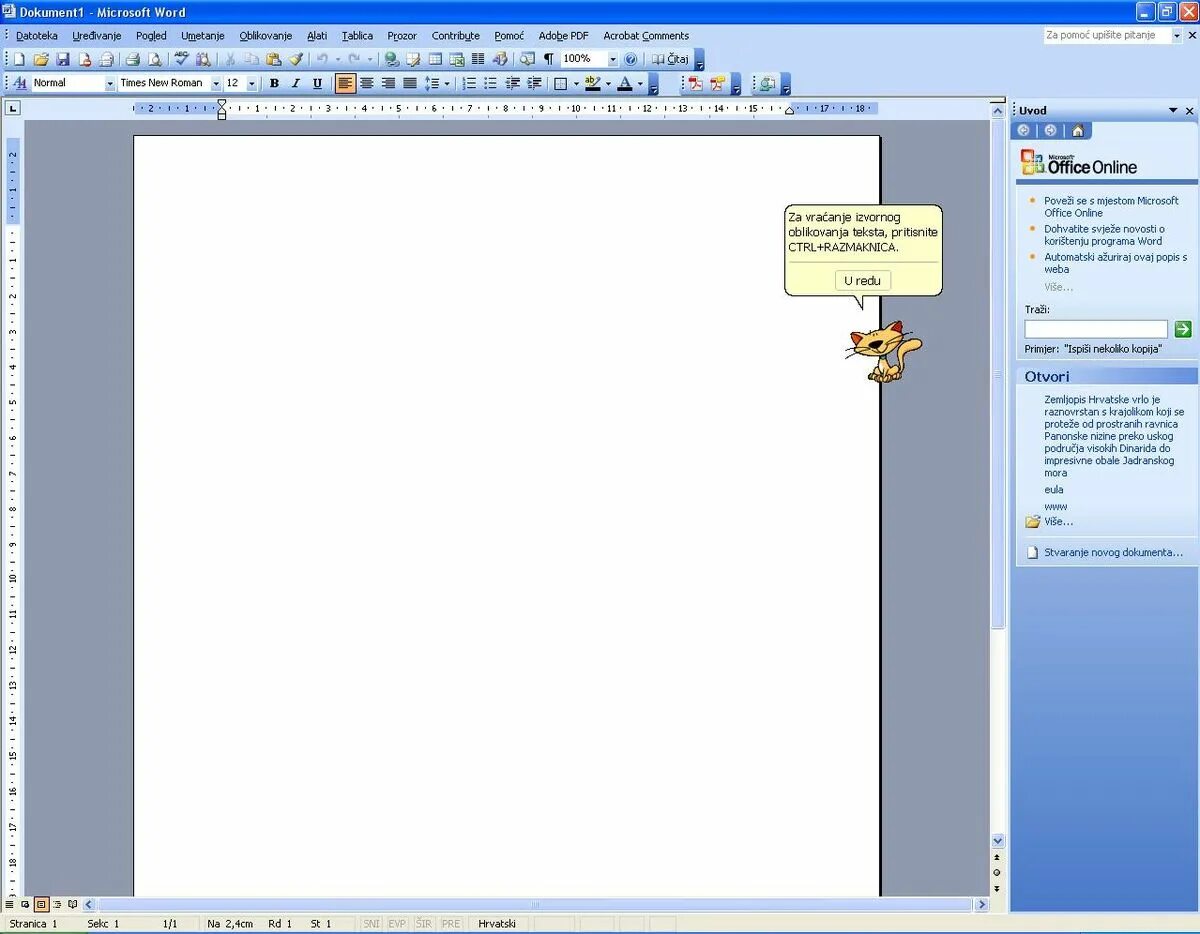Open the Normal style dropdown

110,83
